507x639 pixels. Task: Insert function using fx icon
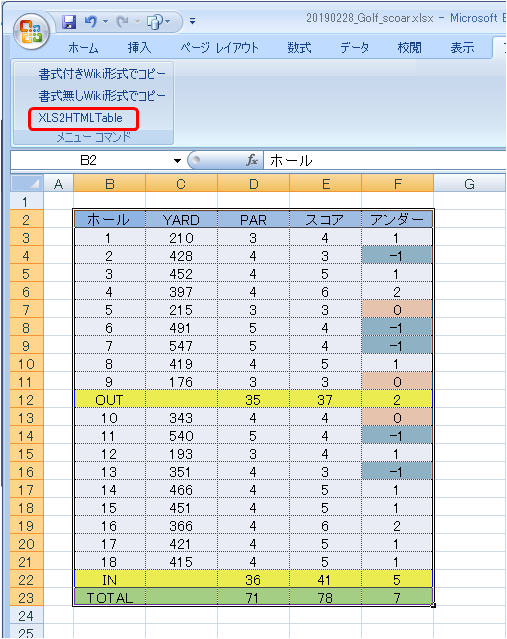(252, 161)
